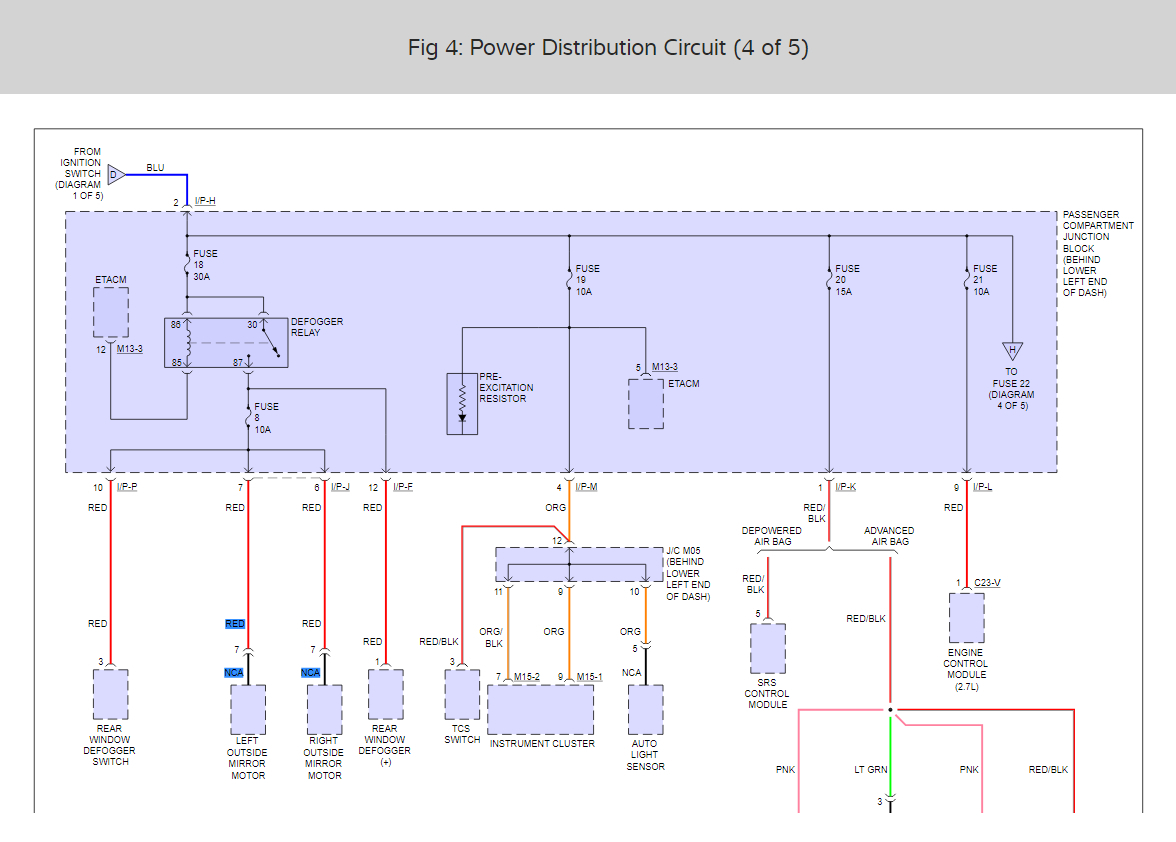1176x842 pixels.
Task: Click the I/P-M connector label
Action: point(587,487)
